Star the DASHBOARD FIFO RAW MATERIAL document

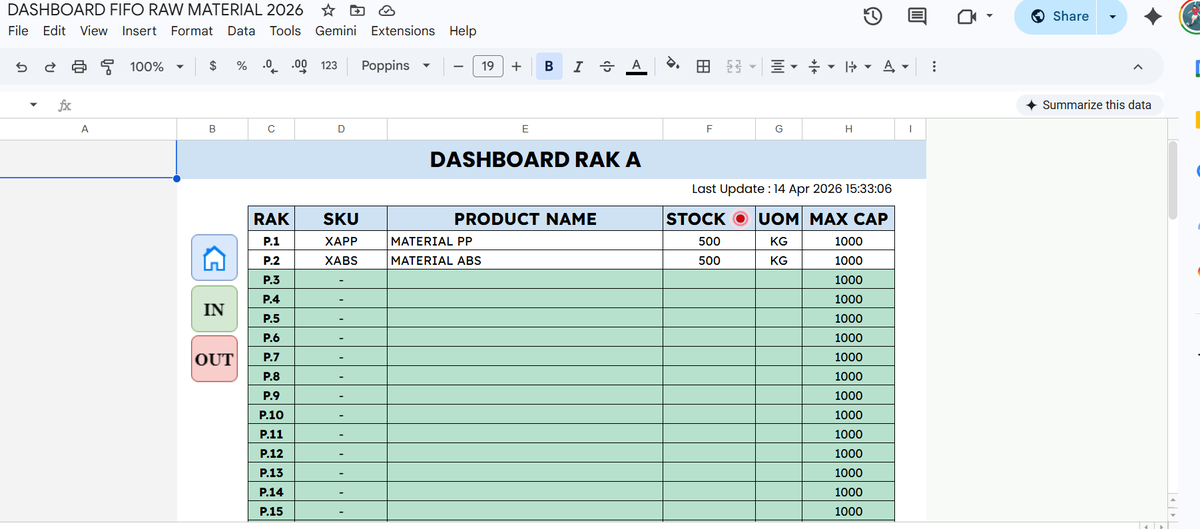click(x=328, y=10)
